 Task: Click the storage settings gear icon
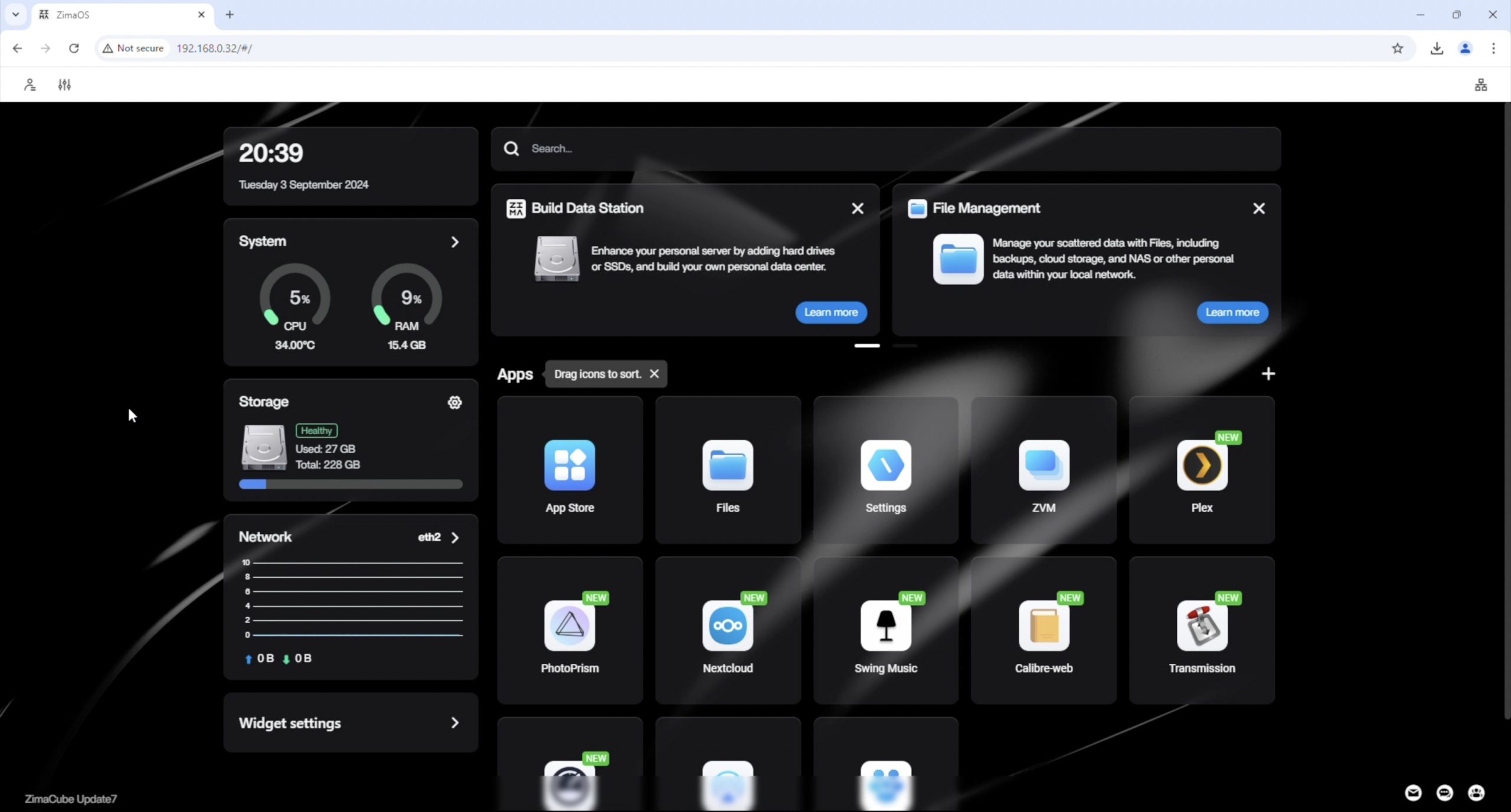point(454,402)
